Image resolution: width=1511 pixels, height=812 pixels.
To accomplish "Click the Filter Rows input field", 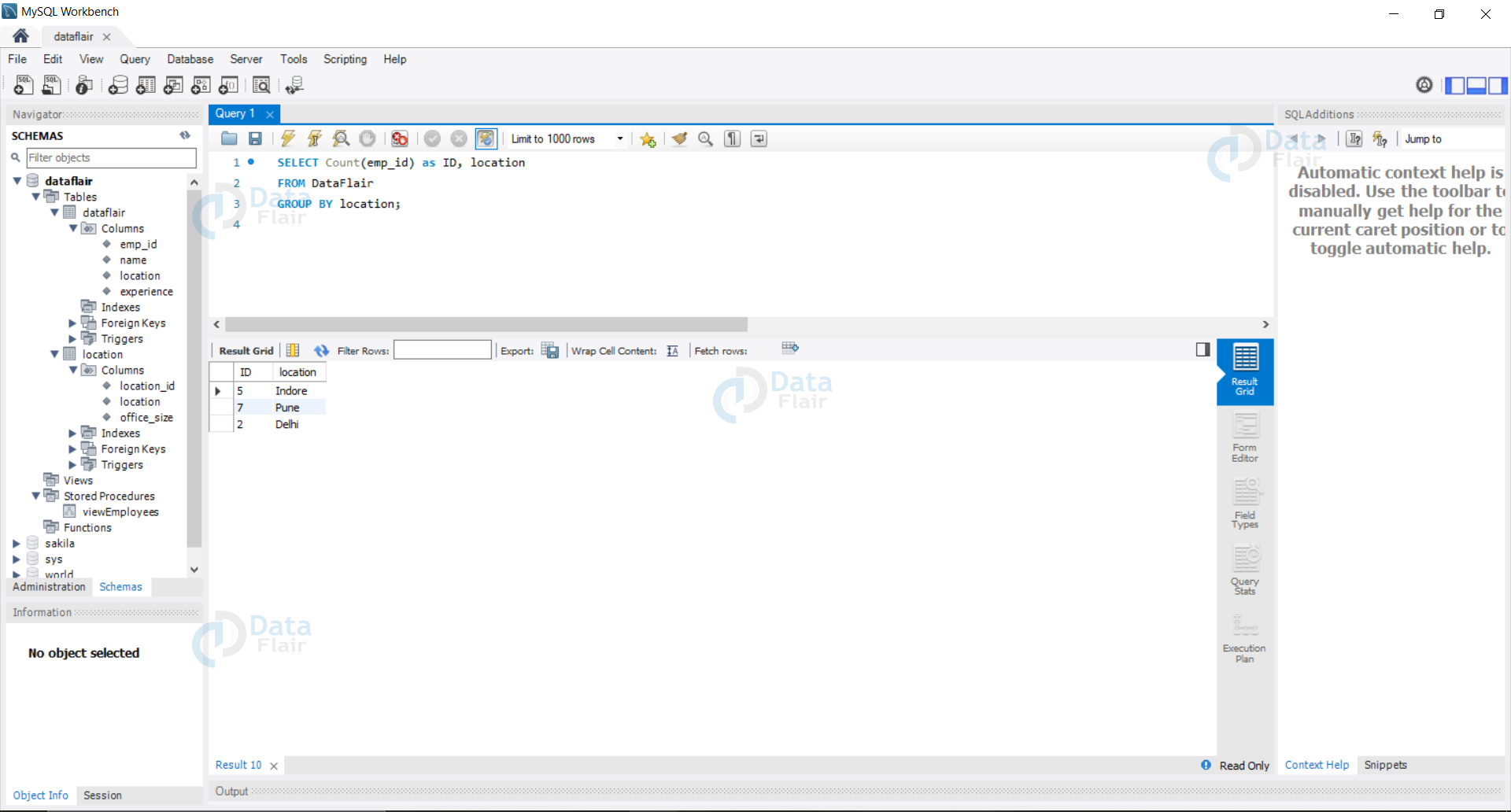I will pyautogui.click(x=442, y=350).
